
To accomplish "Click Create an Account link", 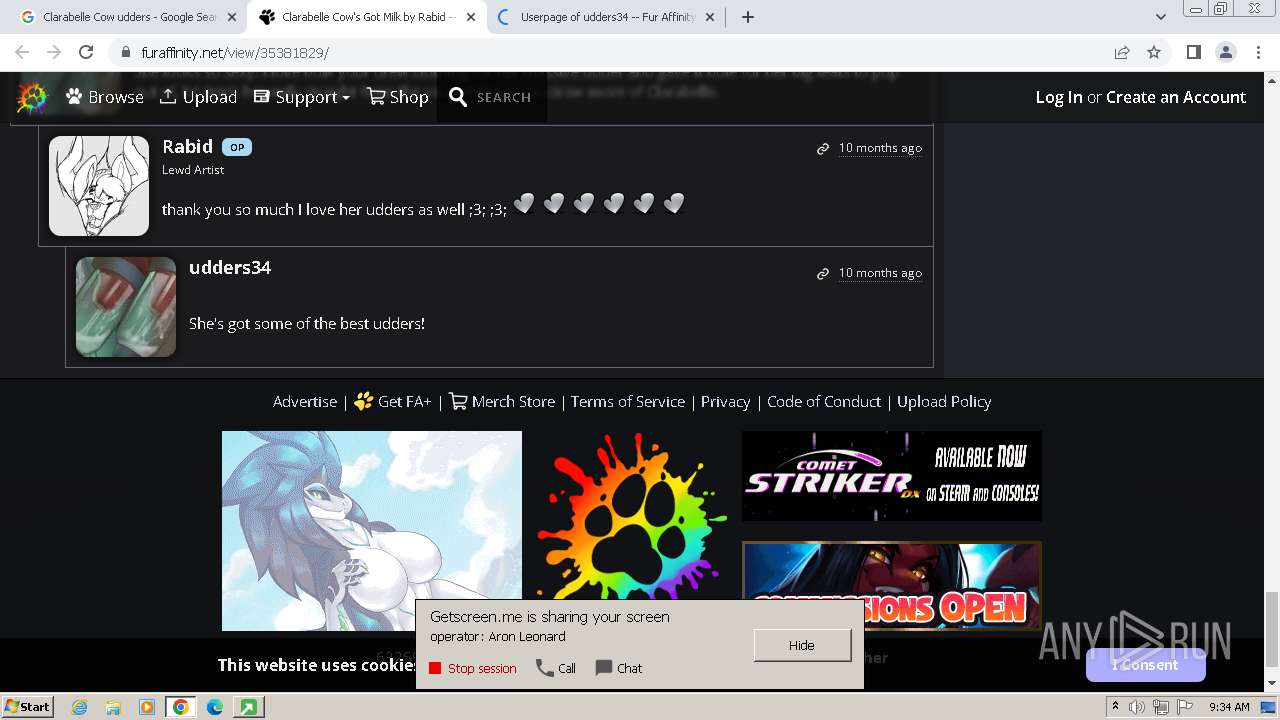I will [x=1176, y=97].
